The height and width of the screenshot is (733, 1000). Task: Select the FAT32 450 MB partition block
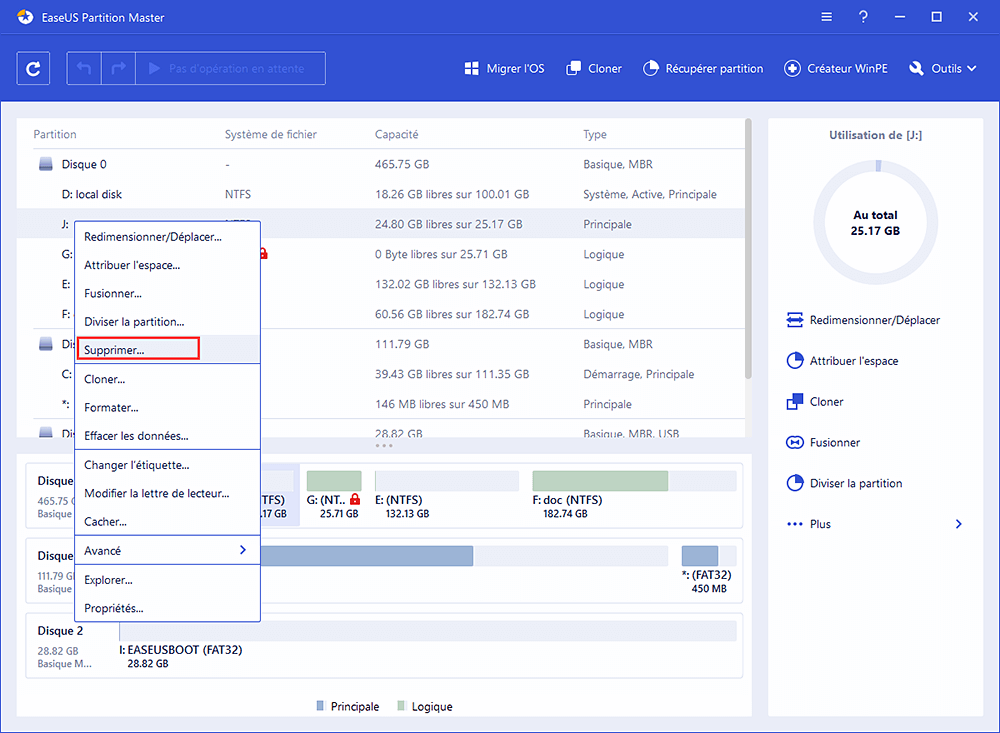(x=709, y=570)
